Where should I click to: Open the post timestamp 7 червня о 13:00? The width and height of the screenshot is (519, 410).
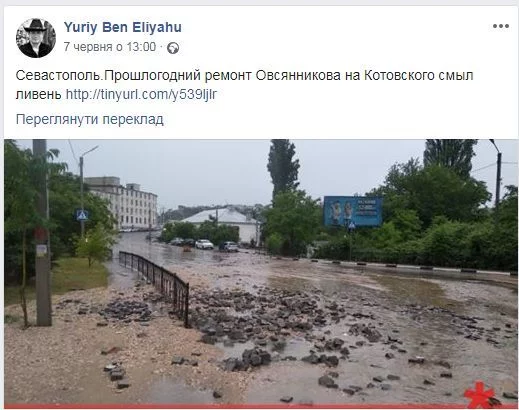click(110, 47)
